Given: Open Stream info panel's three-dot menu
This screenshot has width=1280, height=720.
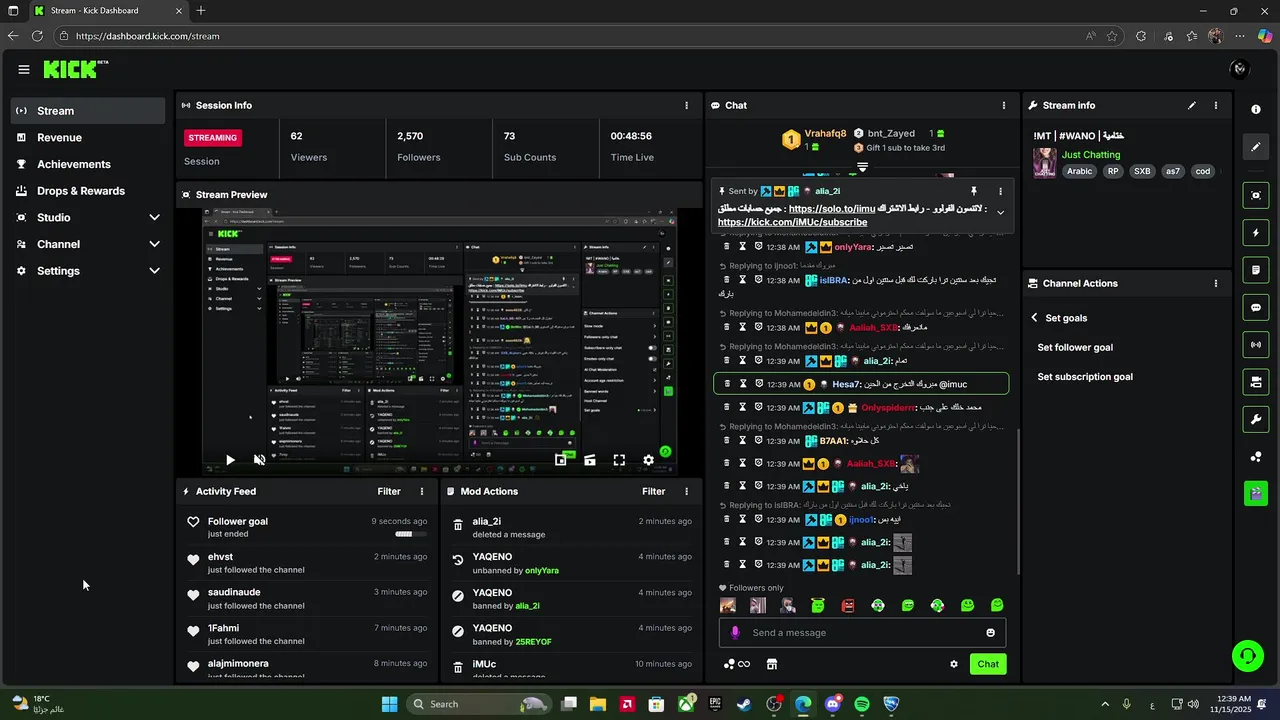Looking at the screenshot, I should click(1216, 105).
